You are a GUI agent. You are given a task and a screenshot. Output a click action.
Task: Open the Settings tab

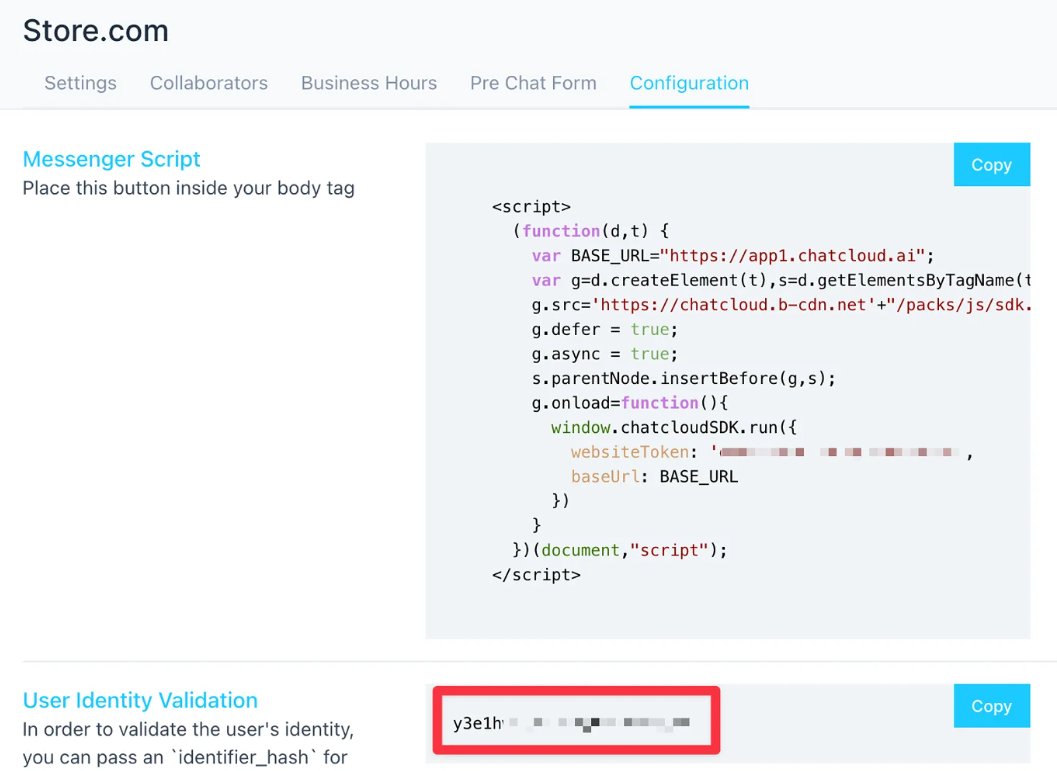(80, 83)
